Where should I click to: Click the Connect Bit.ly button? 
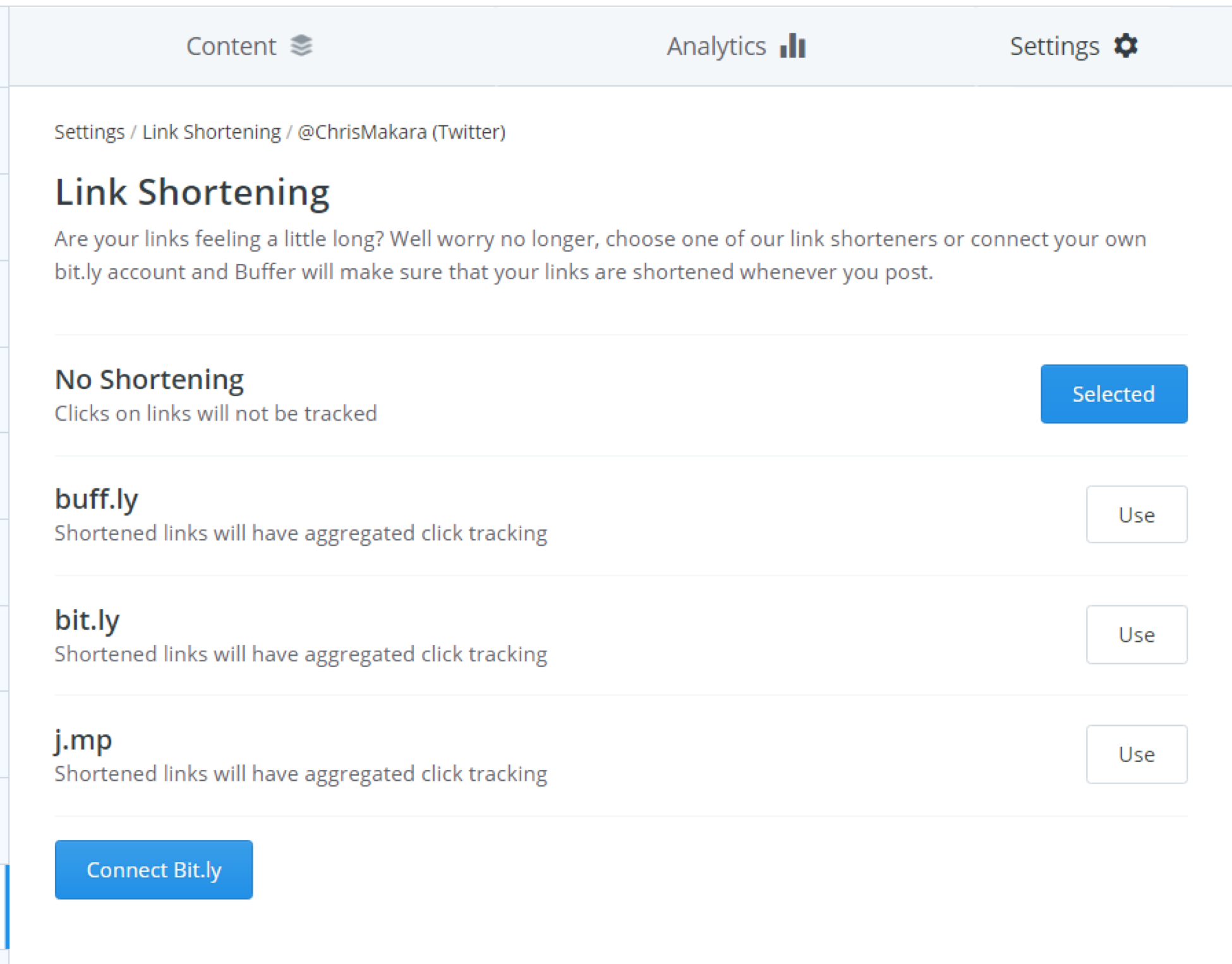pos(154,870)
